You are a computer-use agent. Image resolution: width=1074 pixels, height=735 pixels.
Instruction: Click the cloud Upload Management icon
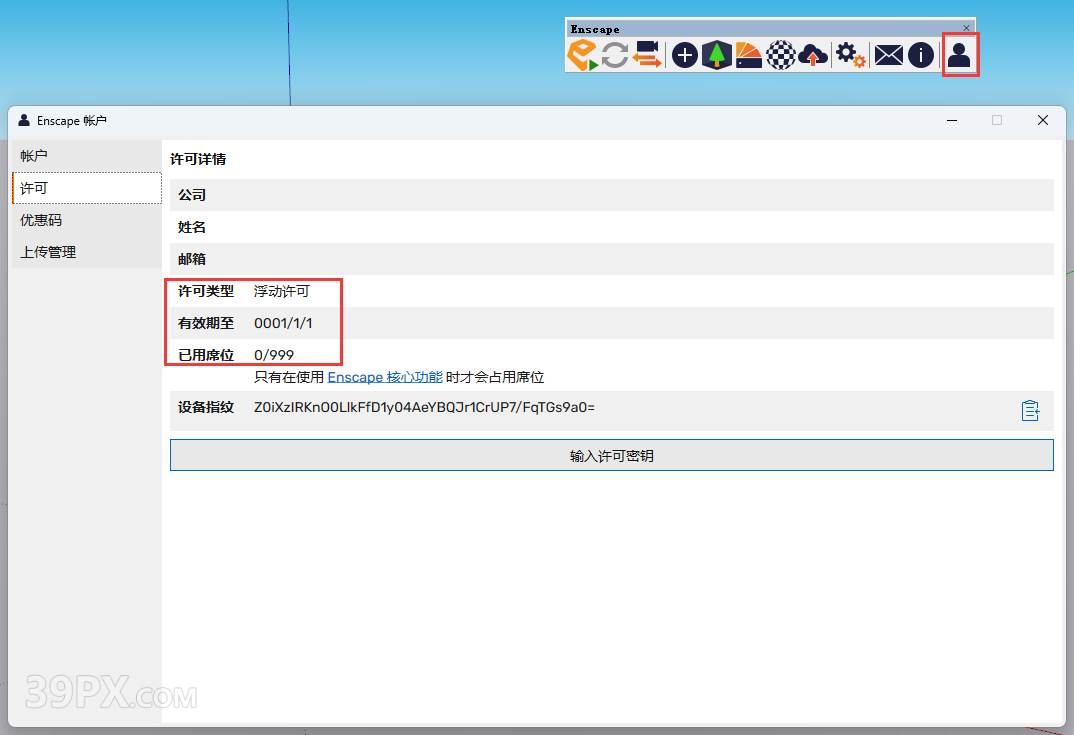(x=813, y=55)
